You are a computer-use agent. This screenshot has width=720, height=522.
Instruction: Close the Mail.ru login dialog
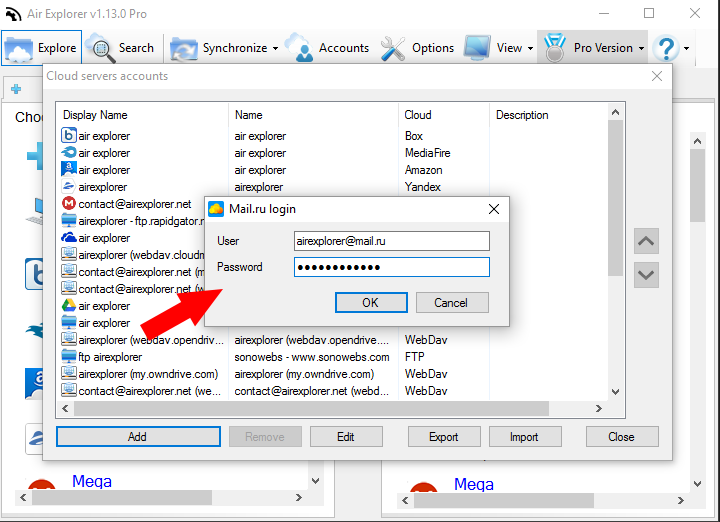click(x=494, y=209)
